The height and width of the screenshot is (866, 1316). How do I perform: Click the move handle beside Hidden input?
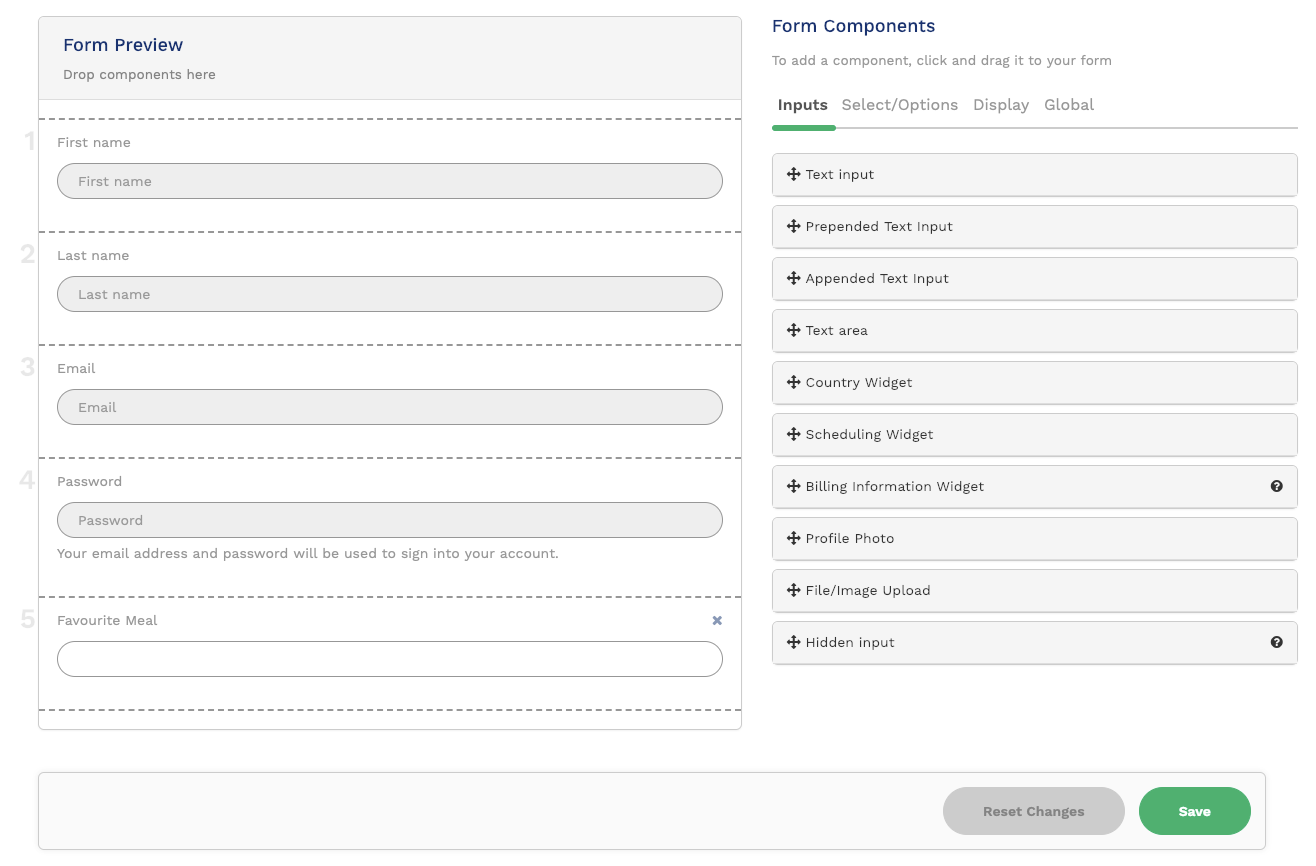(x=793, y=642)
